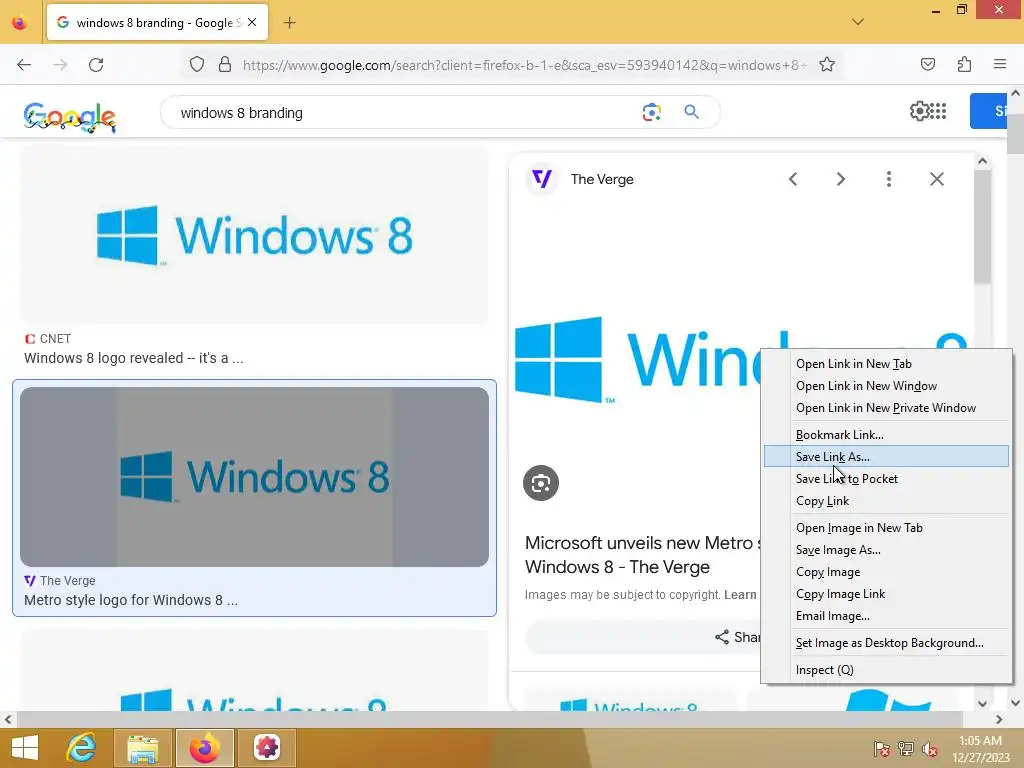This screenshot has width=1024, height=768.
Task: Click the Share button in preview panel
Action: coord(738,637)
